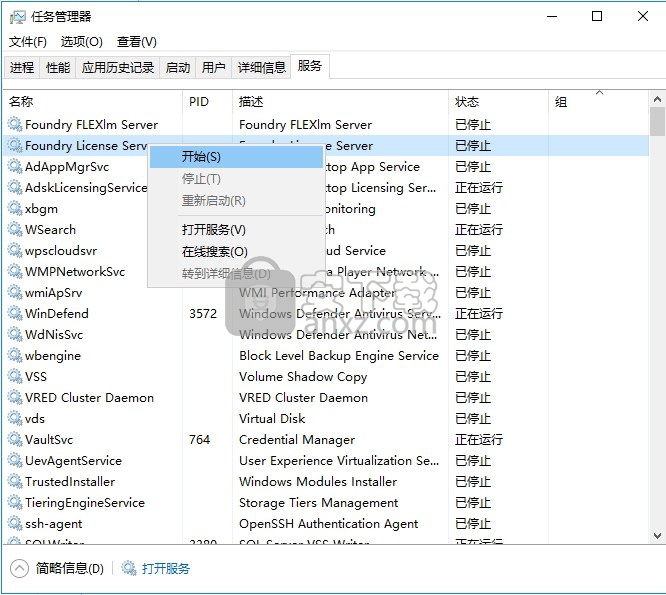This screenshot has width=666, height=595.
Task: Click the gear icon beside UevAgentService
Action: pos(15,460)
